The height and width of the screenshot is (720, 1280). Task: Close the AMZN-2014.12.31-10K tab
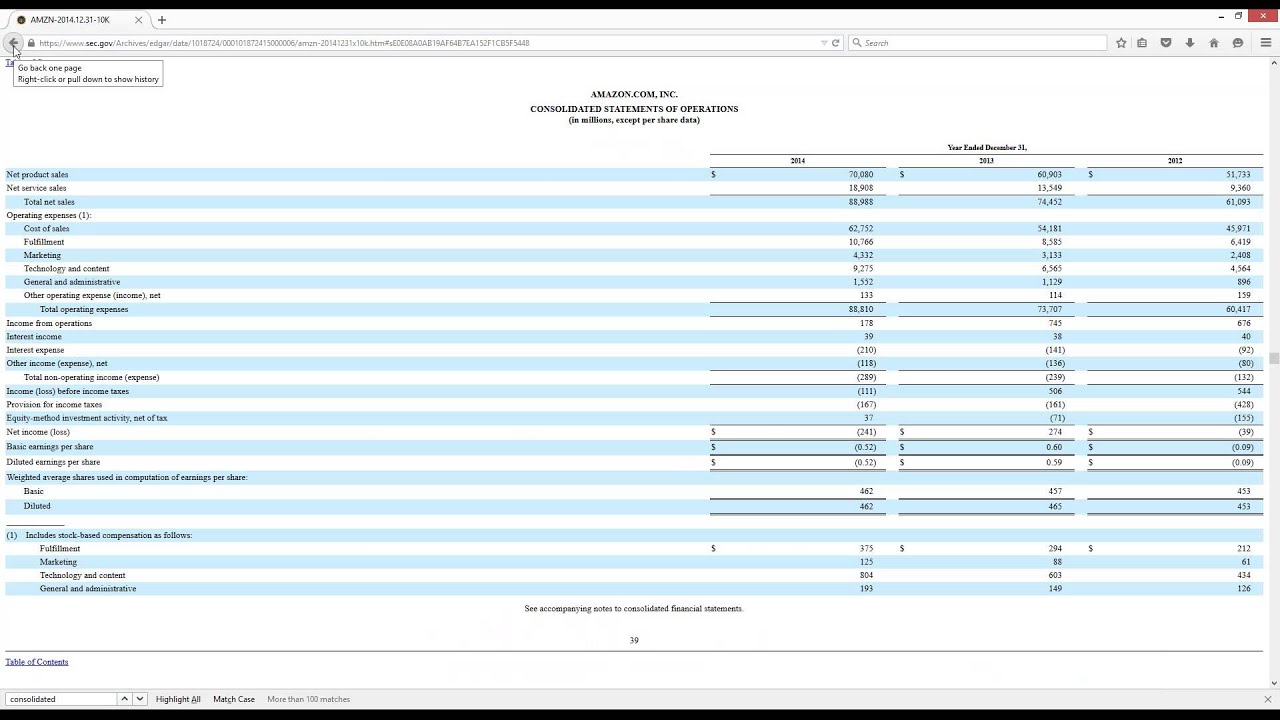139,20
